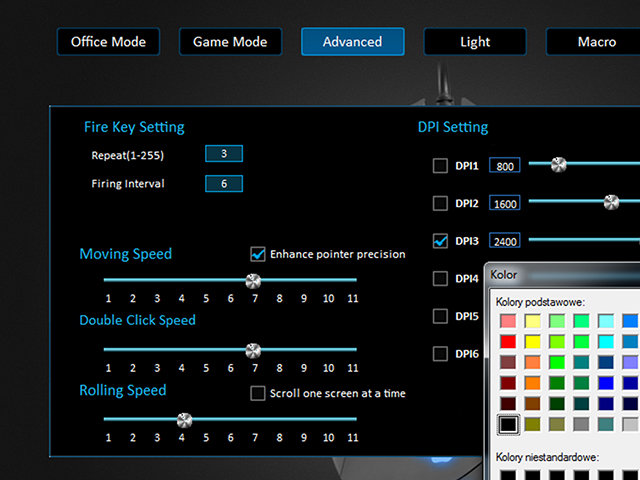Switch to the Office Mode tab
This screenshot has width=640, height=480.
[x=108, y=42]
